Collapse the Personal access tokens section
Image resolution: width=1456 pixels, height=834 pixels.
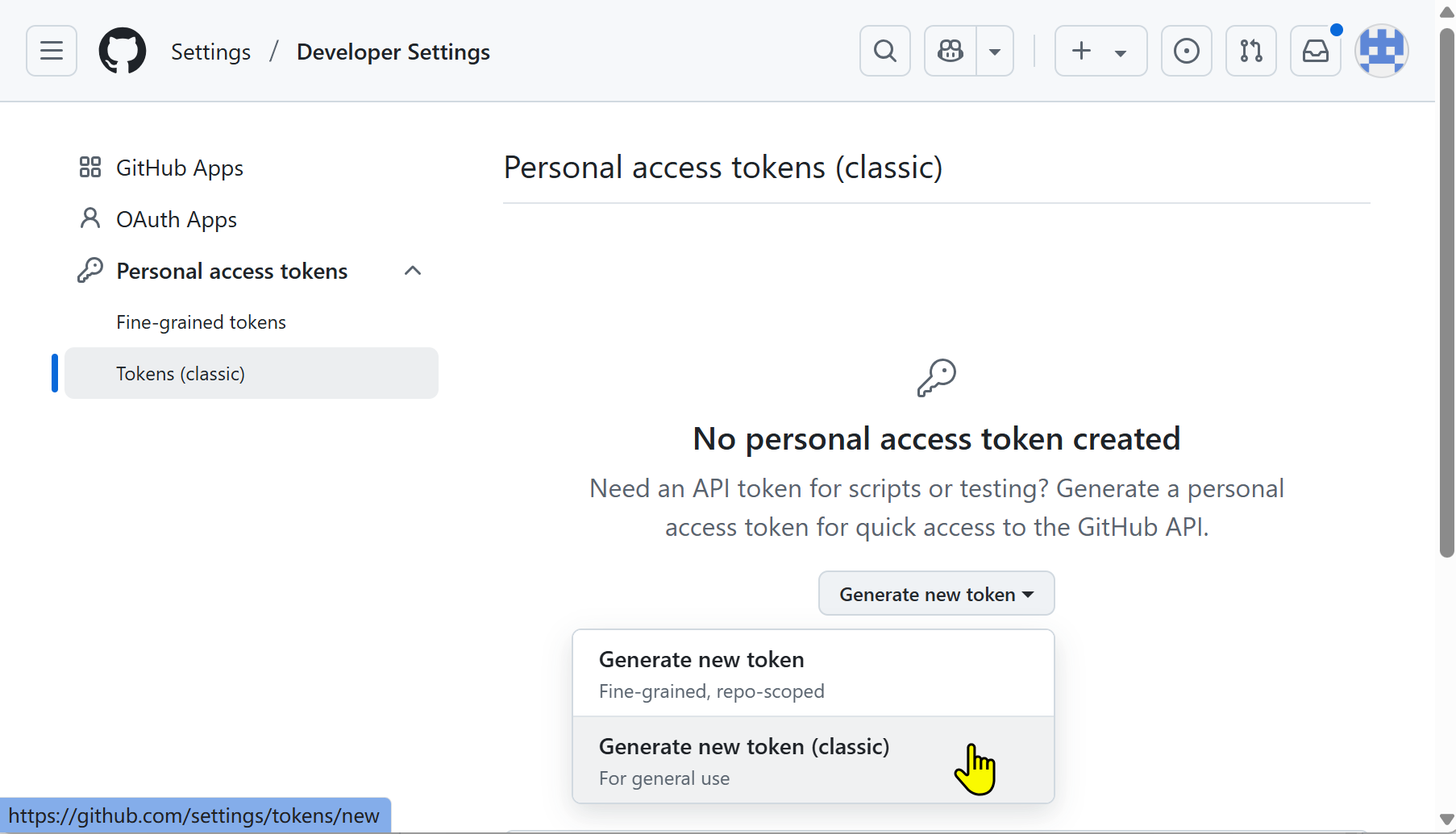click(x=413, y=271)
